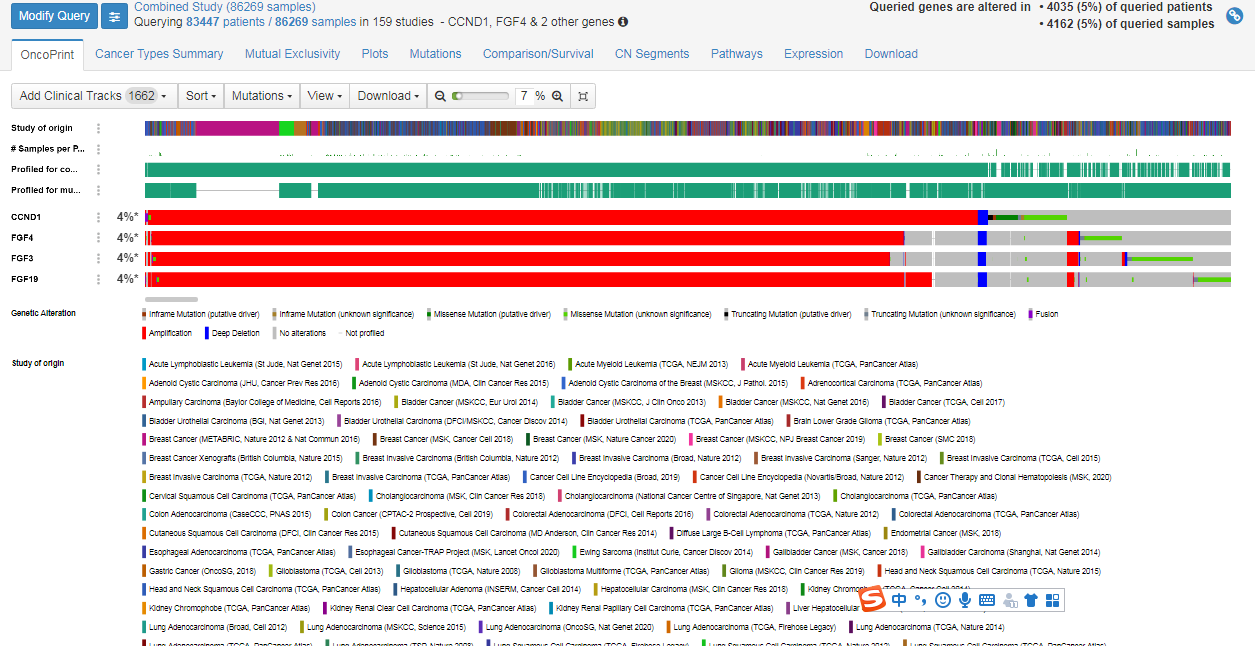Toggle the Sogou microphone voice input
Screen dimensions: 1255x646
pyautogui.click(x=965, y=600)
